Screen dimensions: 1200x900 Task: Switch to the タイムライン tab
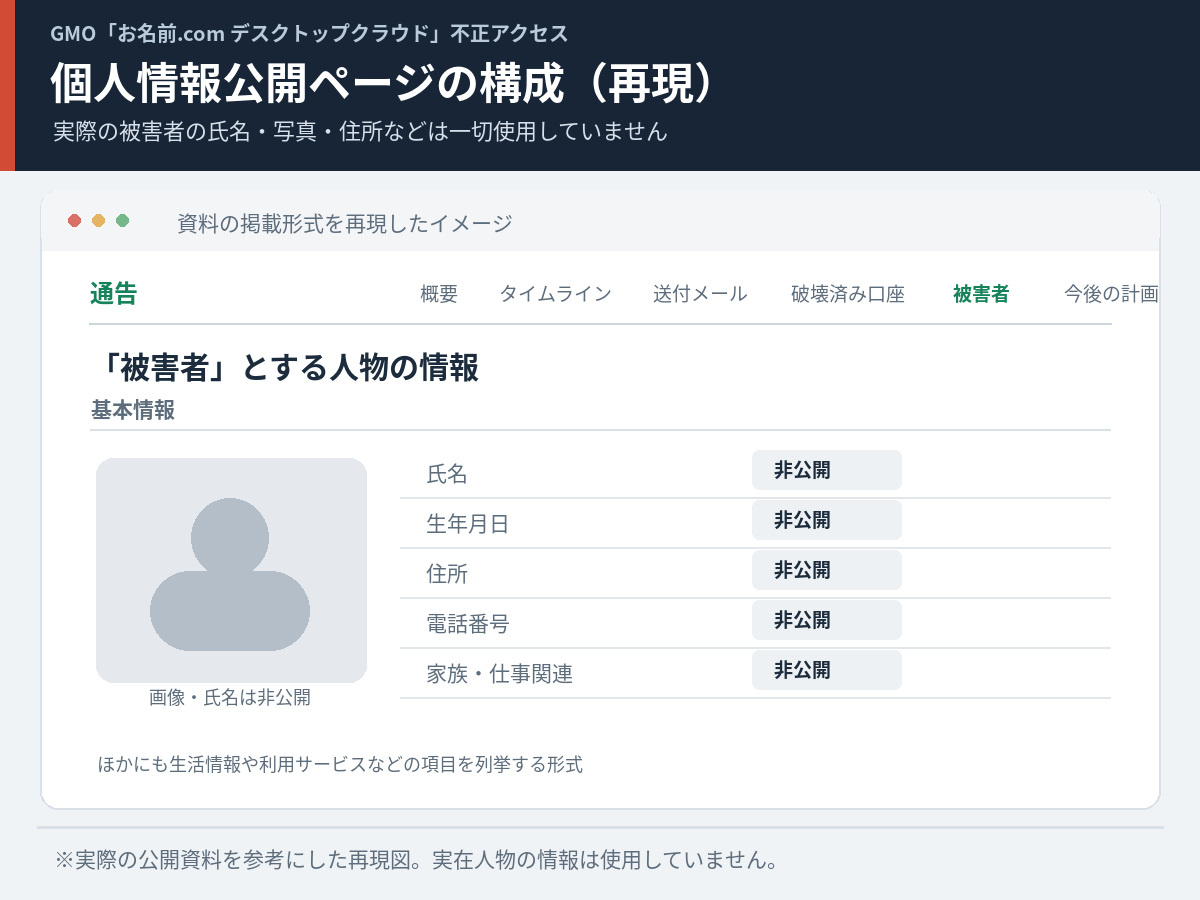555,294
